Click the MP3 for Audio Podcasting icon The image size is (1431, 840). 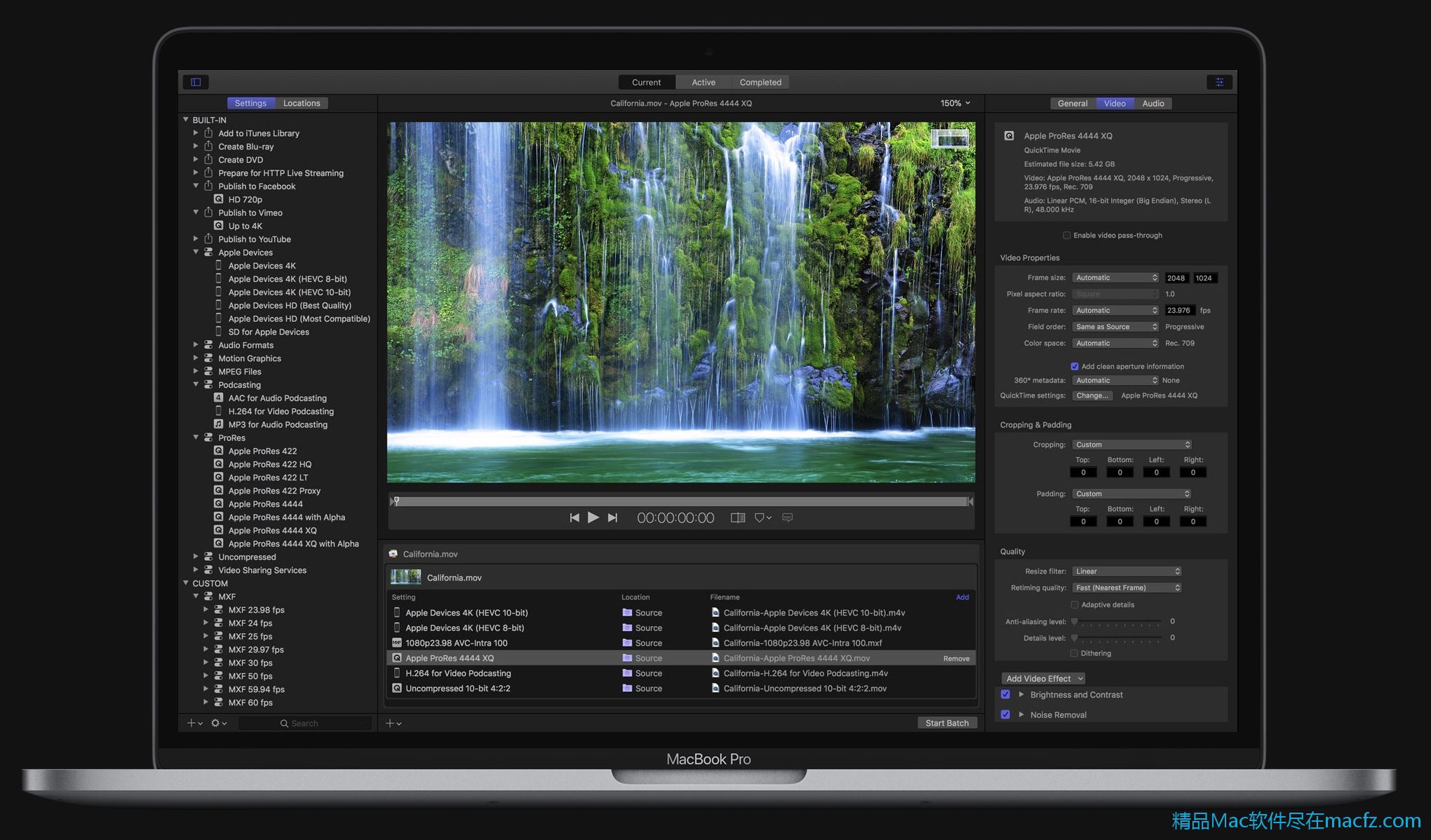click(219, 424)
